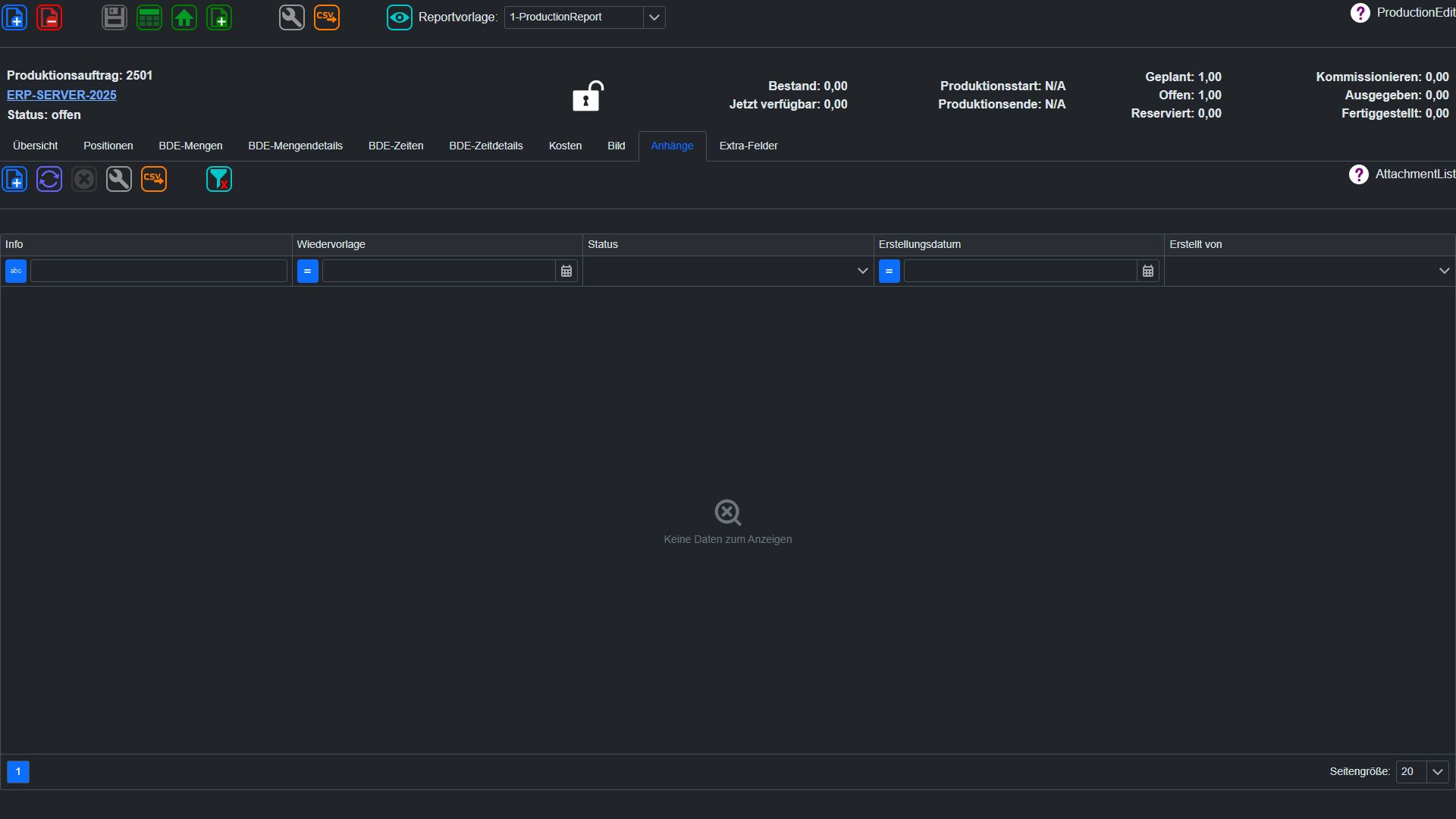Image resolution: width=1456 pixels, height=819 pixels.
Task: Click the blue new document icon in top toolbar
Action: (x=14, y=17)
